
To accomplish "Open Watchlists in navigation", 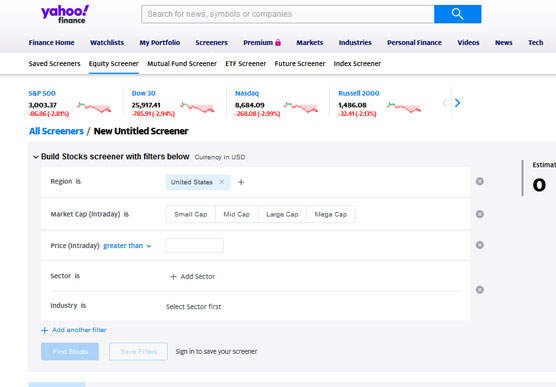I will 107,43.
